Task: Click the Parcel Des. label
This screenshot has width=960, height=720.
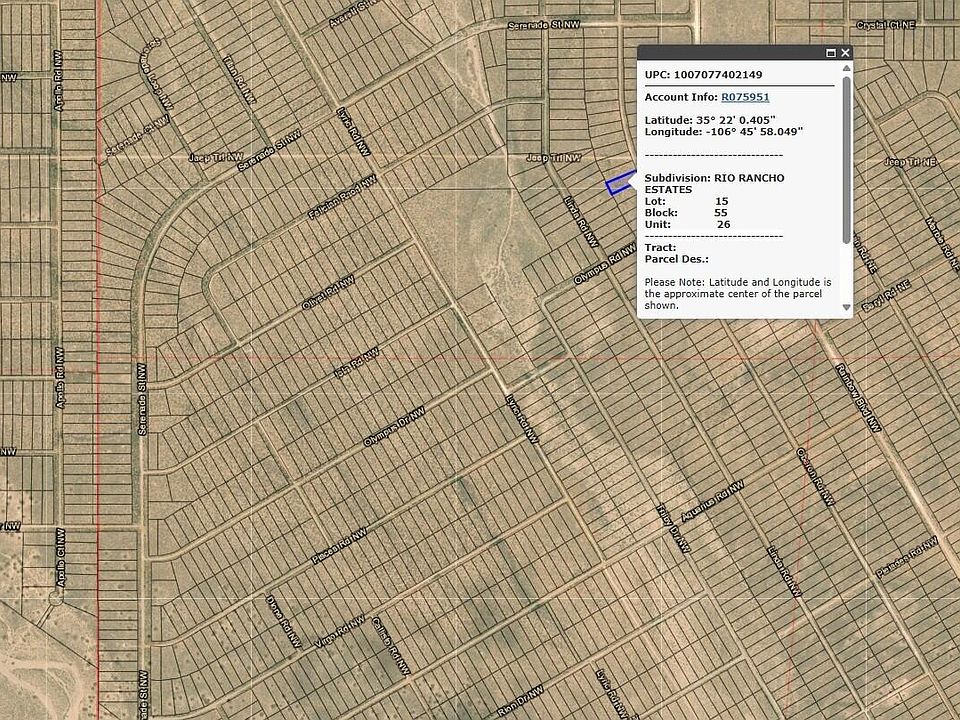Action: (677, 260)
